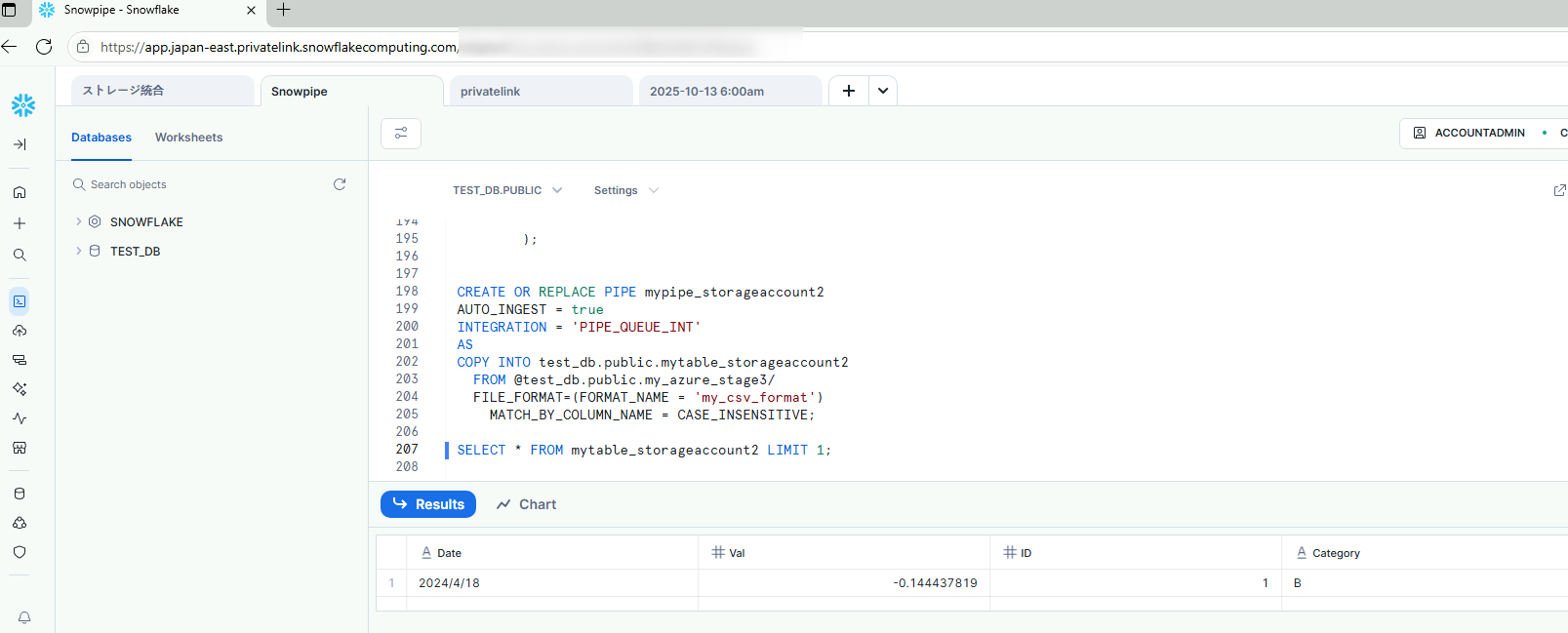Open the Home icon in sidebar
The image size is (1568, 633).
click(20, 192)
